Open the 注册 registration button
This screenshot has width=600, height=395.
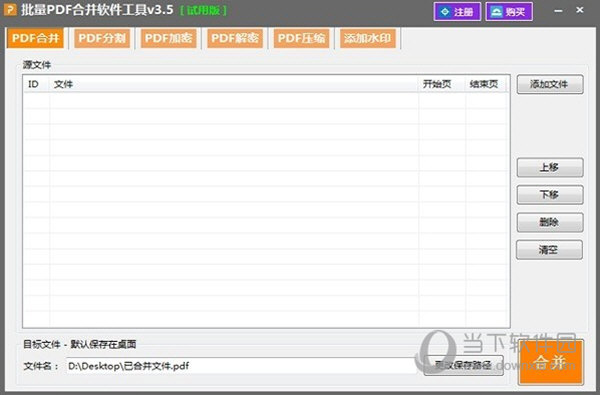457,12
